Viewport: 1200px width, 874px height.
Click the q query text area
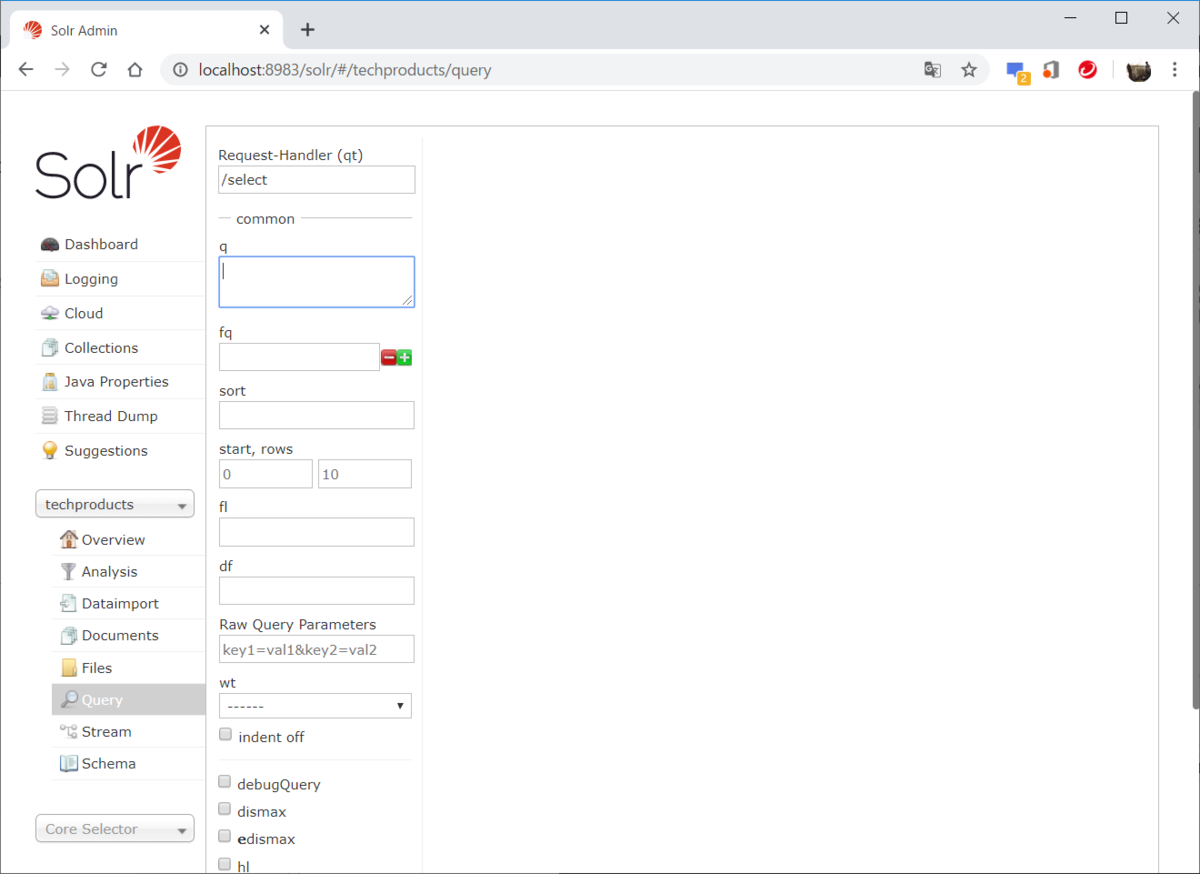pos(317,282)
